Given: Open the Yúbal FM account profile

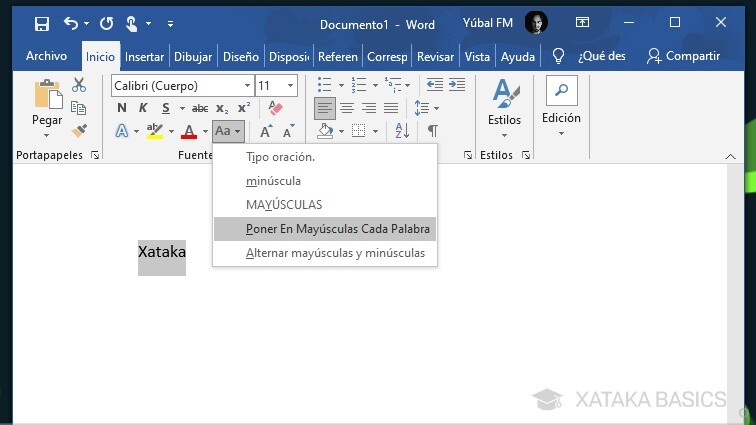Looking at the screenshot, I should pyautogui.click(x=504, y=23).
